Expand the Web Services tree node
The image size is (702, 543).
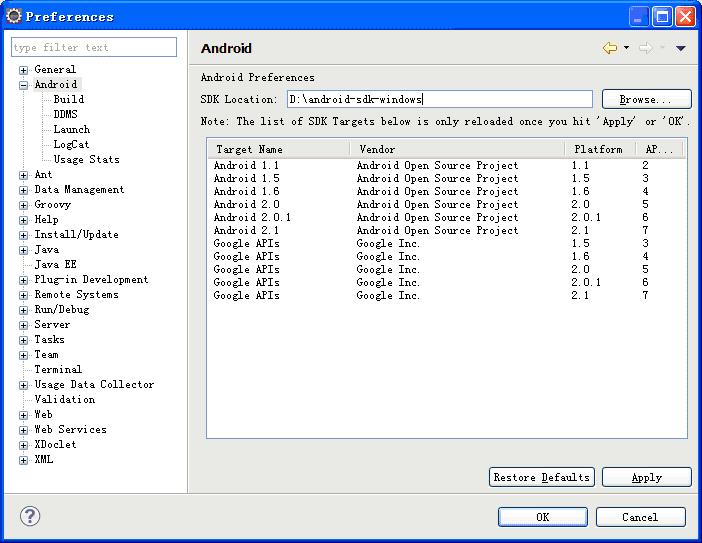(23, 430)
